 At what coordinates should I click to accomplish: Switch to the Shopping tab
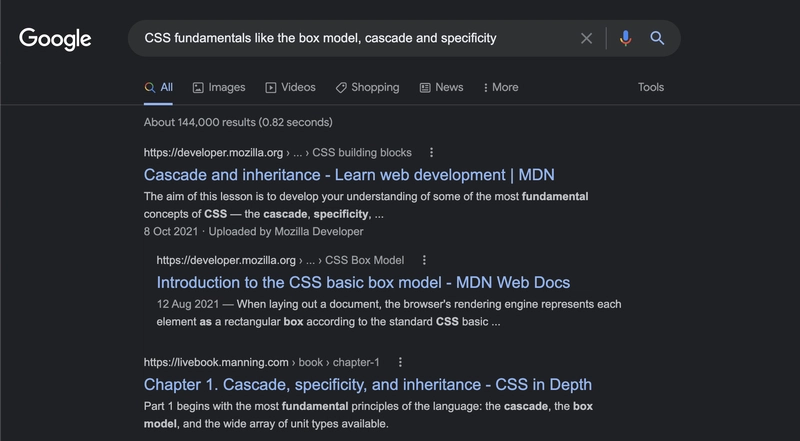pyautogui.click(x=367, y=87)
